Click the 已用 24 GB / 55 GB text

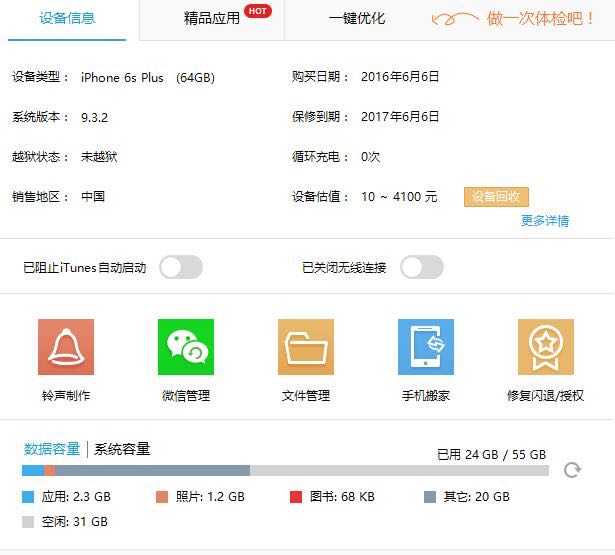491,455
